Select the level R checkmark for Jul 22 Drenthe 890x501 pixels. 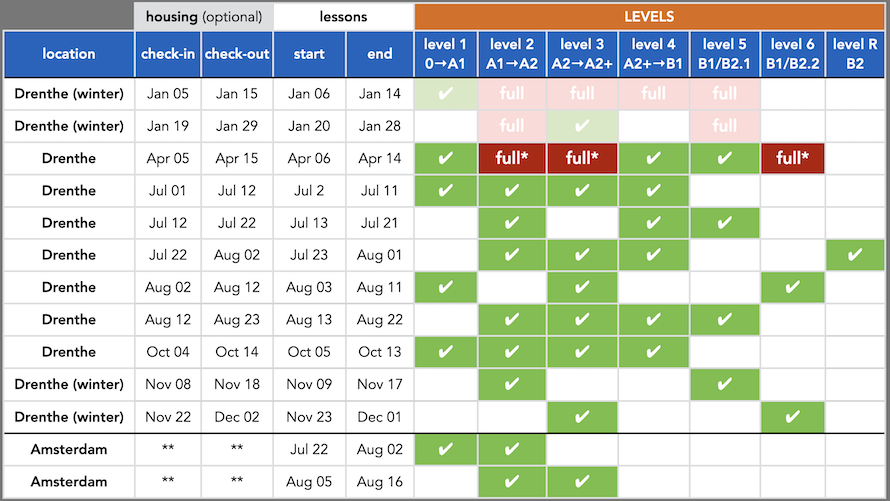point(855,255)
